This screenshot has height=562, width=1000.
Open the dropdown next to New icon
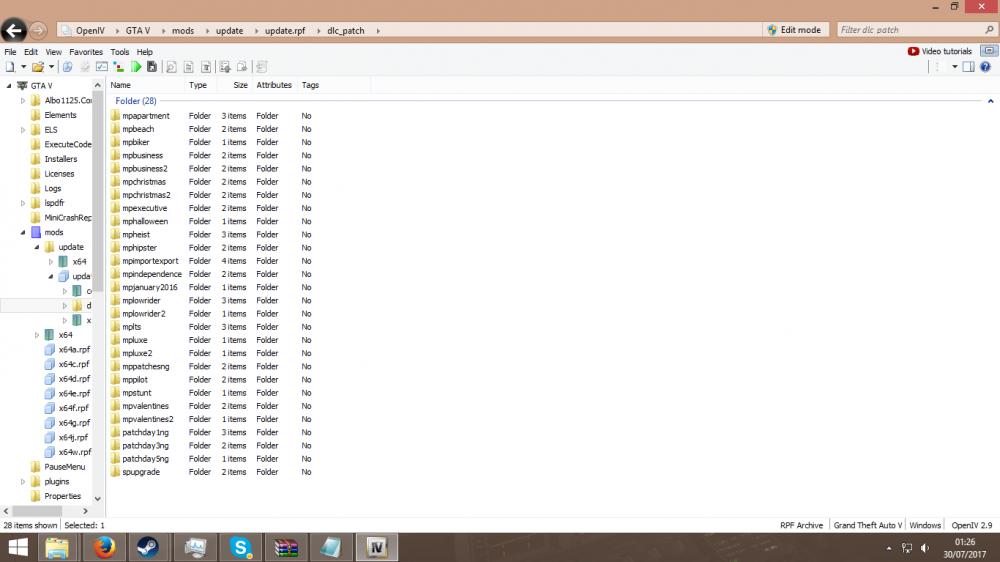click(x=24, y=67)
